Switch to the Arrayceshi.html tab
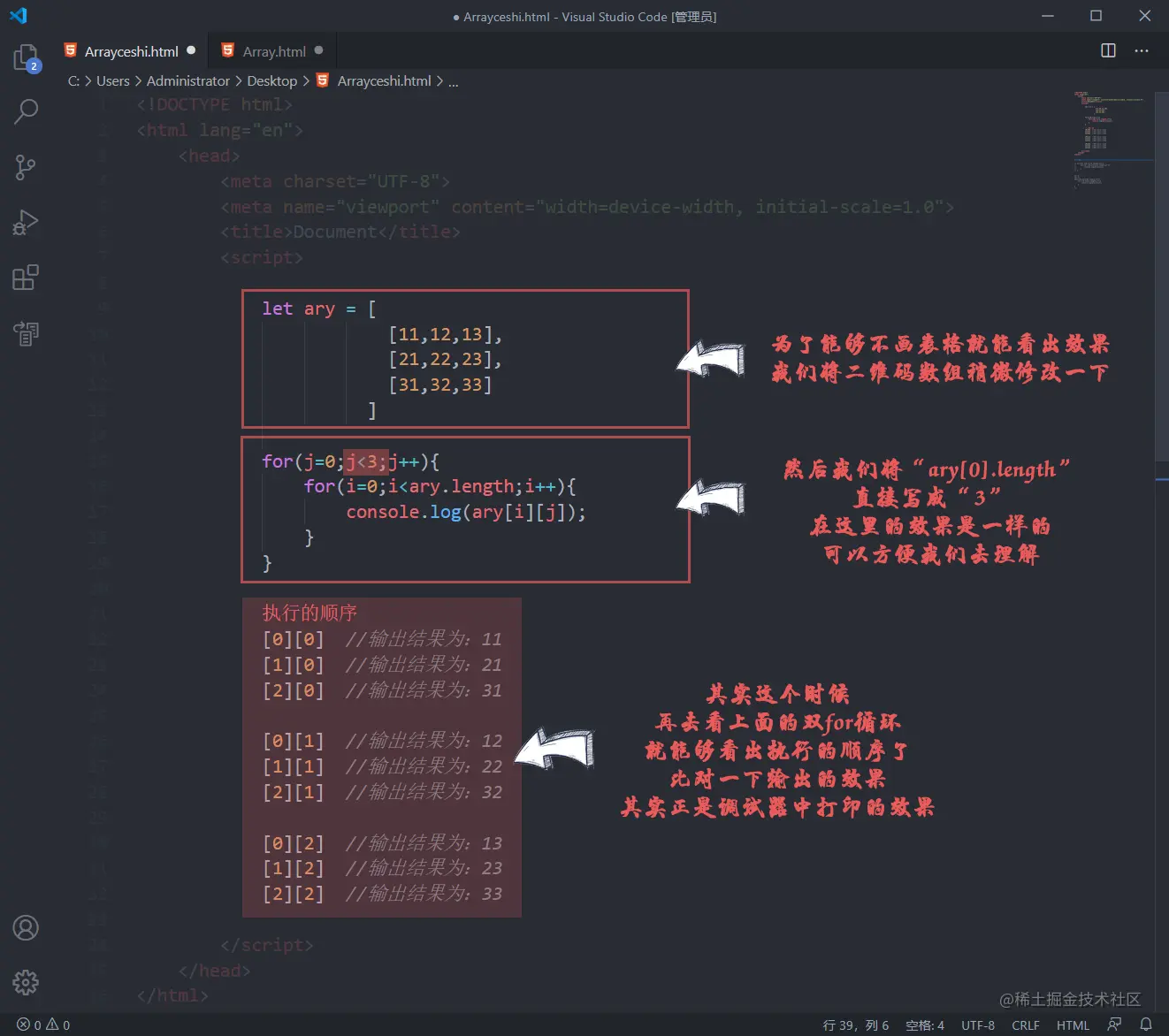The image size is (1169, 1036). point(131,51)
